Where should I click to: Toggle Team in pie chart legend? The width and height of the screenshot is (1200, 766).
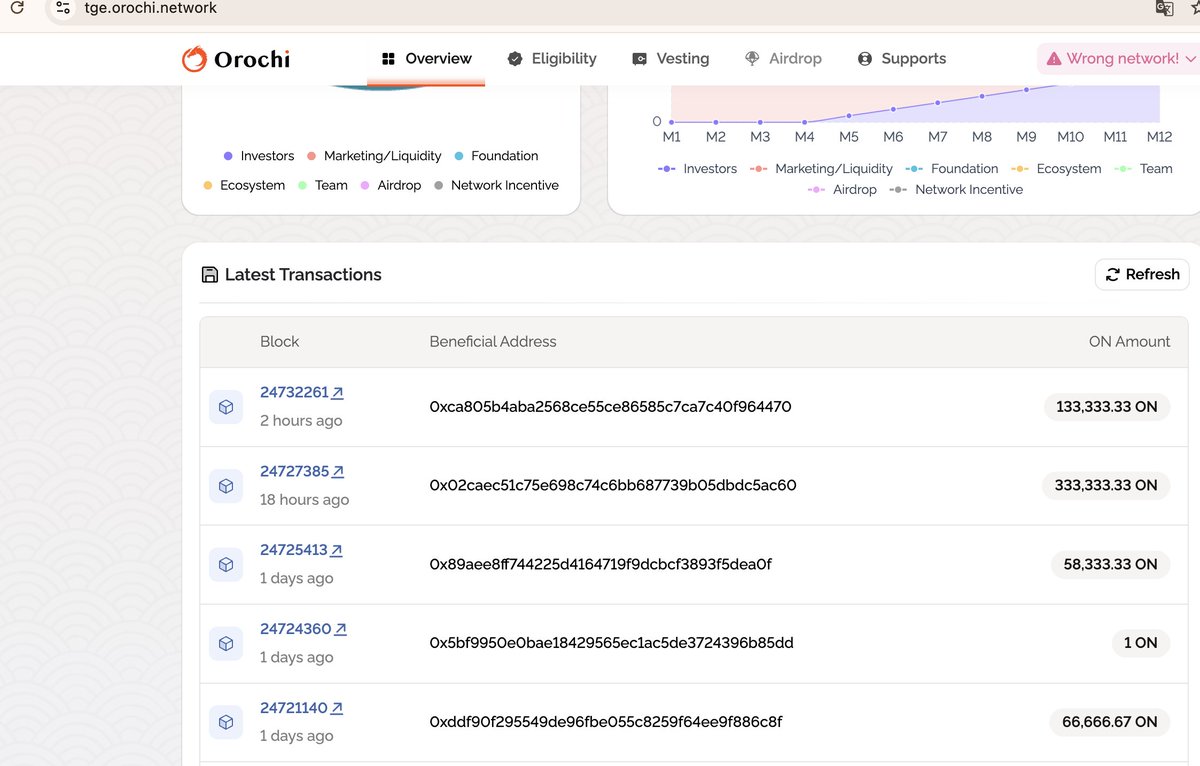tap(323, 185)
